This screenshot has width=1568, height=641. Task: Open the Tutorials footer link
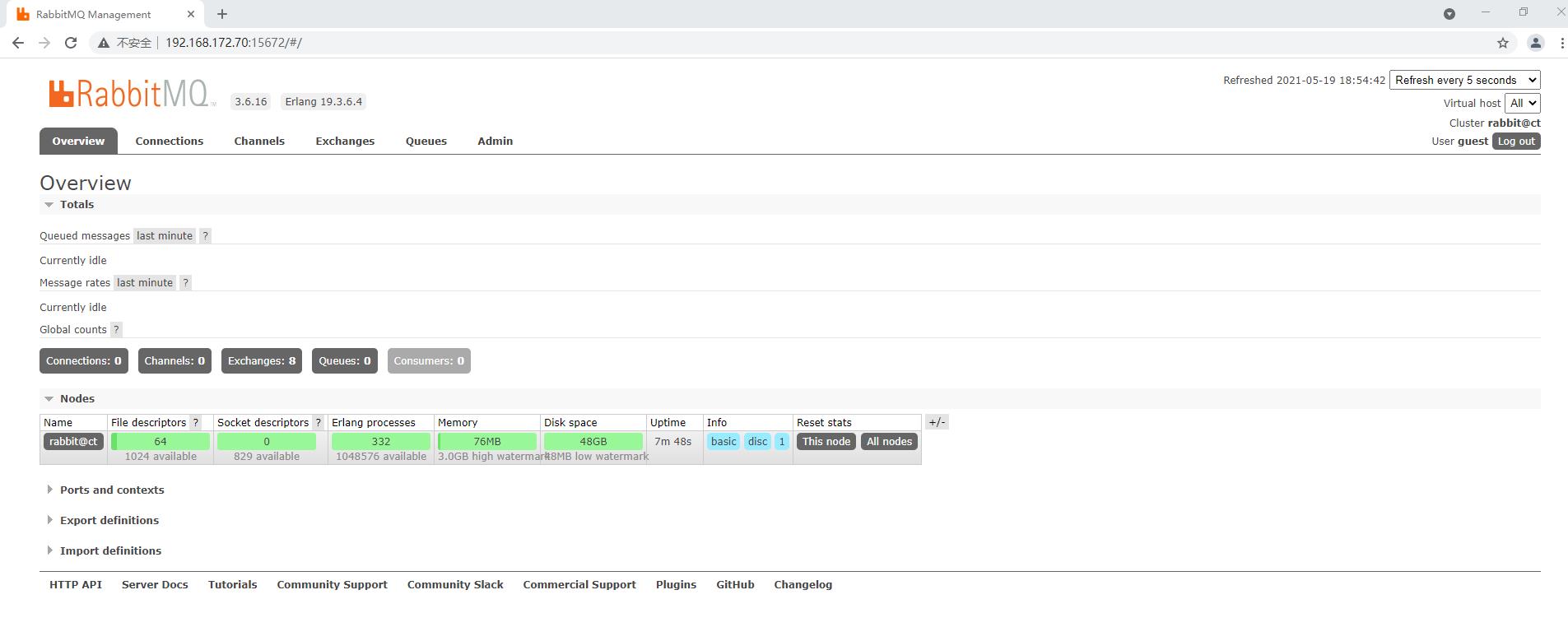coord(232,584)
